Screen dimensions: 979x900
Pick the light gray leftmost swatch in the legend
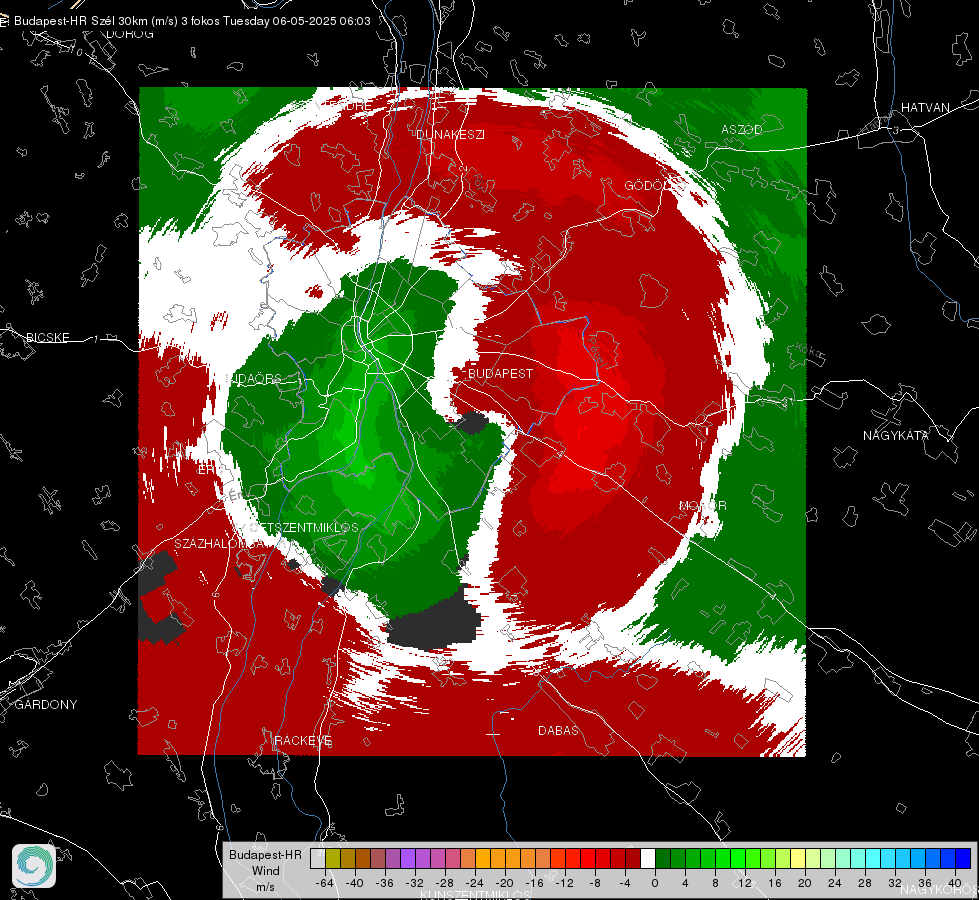[317, 858]
